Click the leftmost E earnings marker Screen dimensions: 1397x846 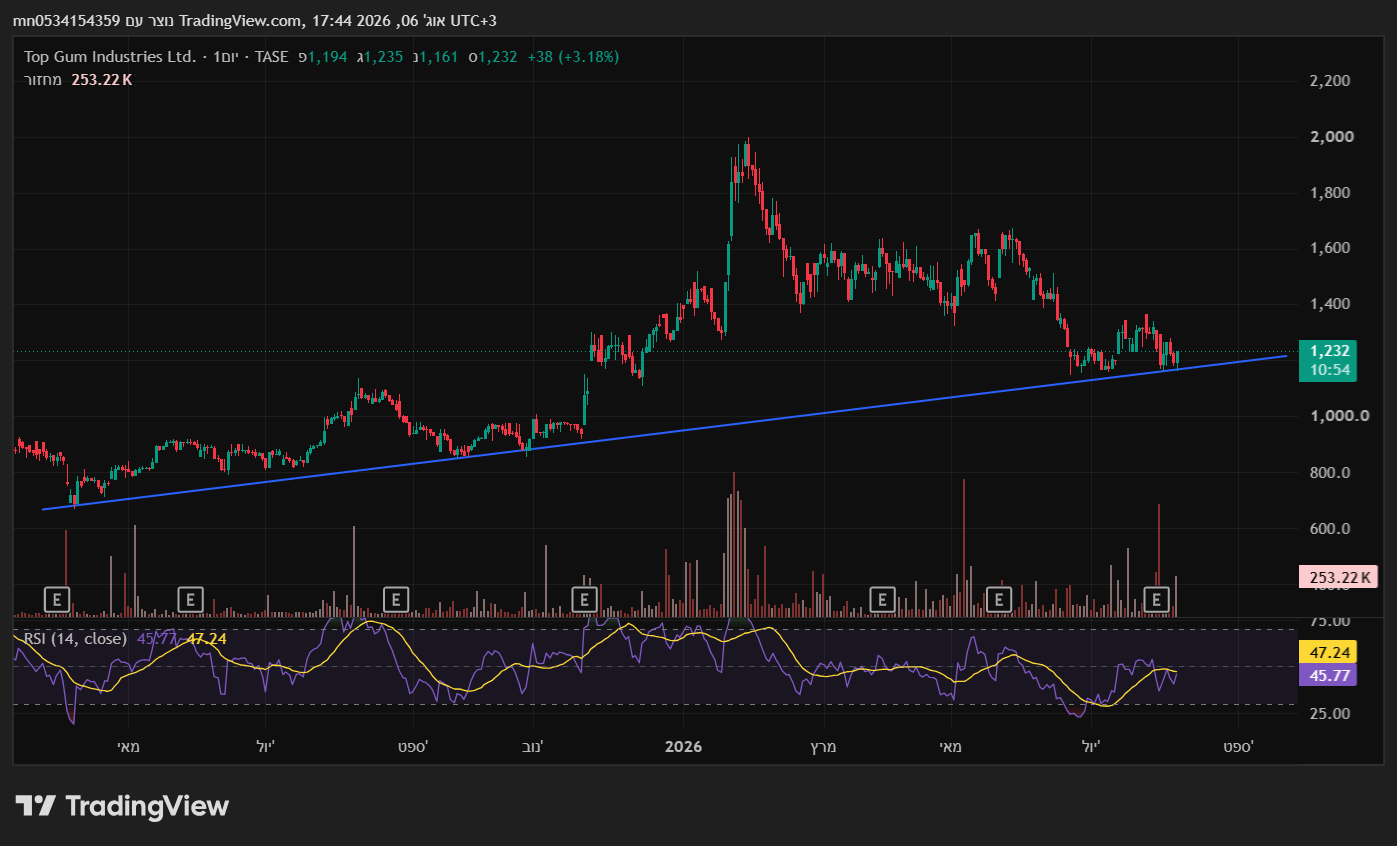pyautogui.click(x=58, y=599)
